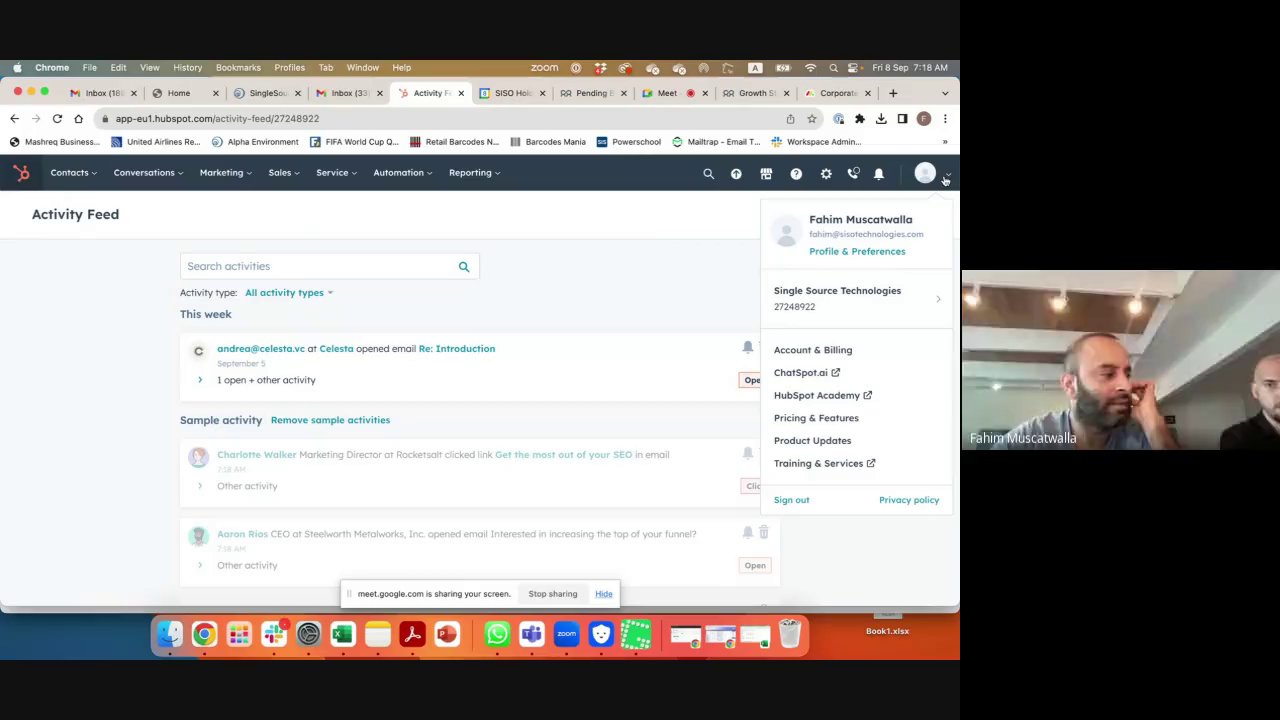Image resolution: width=1280 pixels, height=720 pixels.
Task: Open Profile & Preferences link
Action: tap(857, 251)
